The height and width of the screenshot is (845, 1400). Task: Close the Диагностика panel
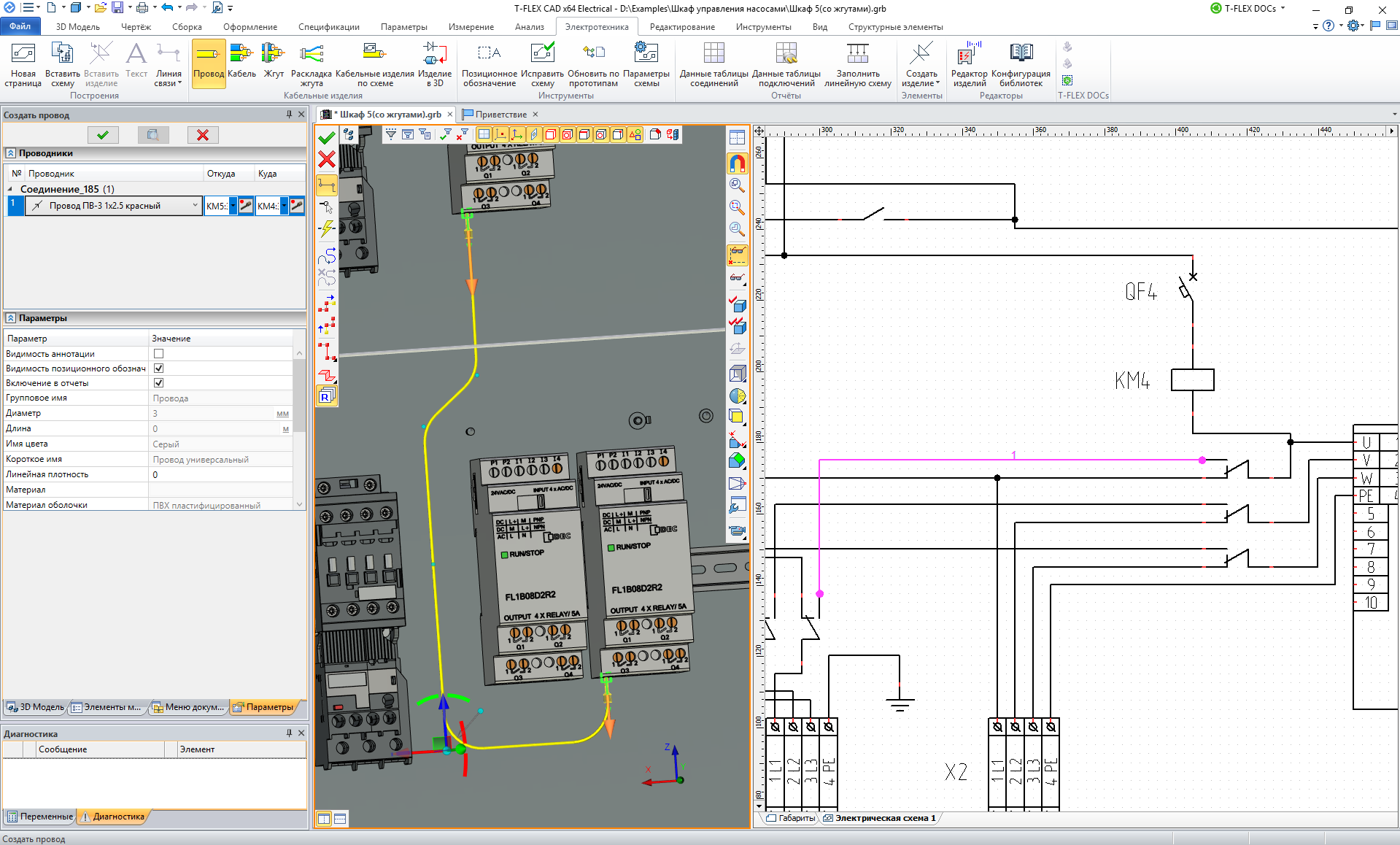(301, 733)
